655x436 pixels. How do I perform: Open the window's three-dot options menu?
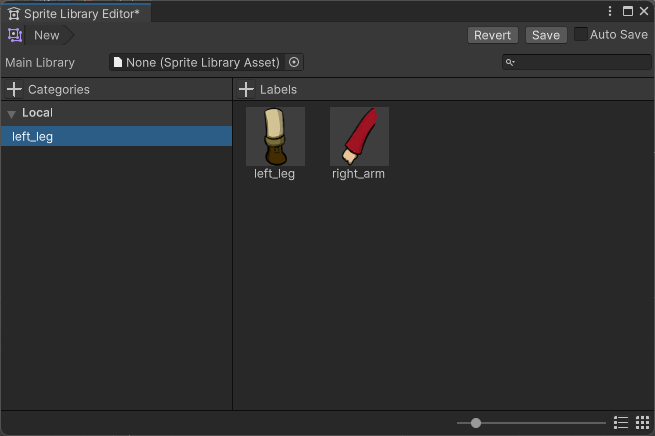tap(610, 11)
